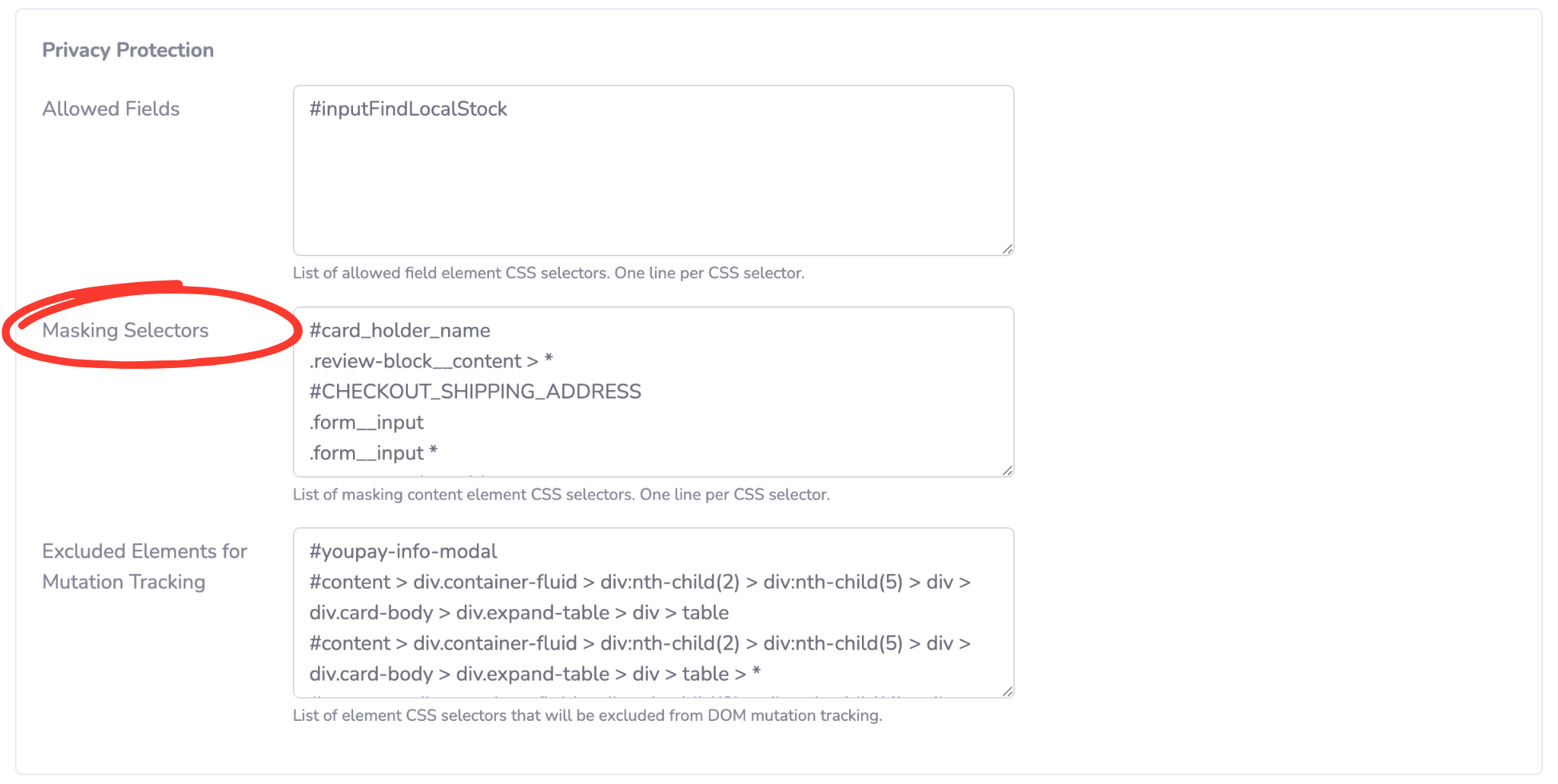Click the #inputFindLocalStock selector line
This screenshot has height=784, width=1558.
(x=408, y=110)
